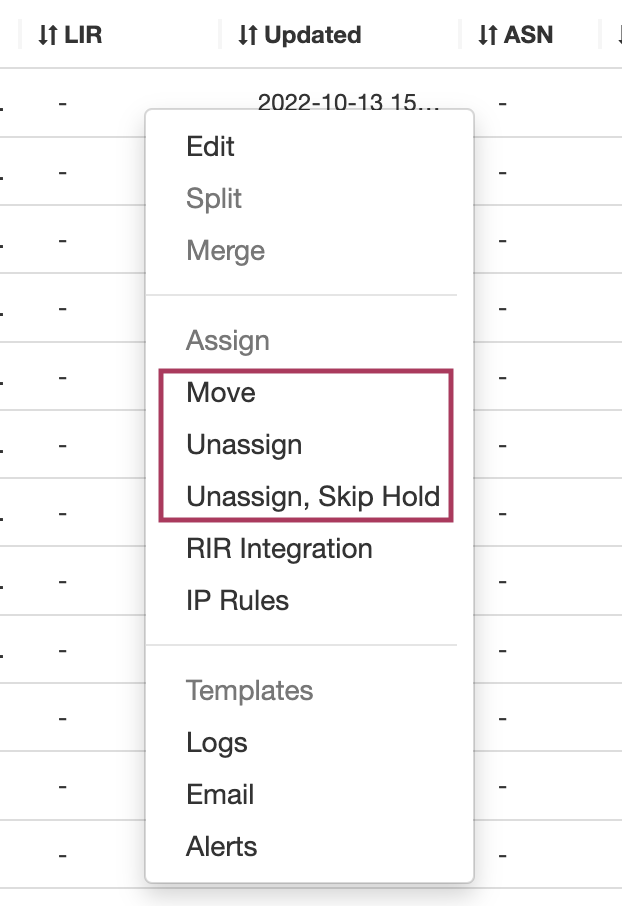The image size is (622, 906).
Task: Click the sort arrows icon beside LIR
Action: (48, 36)
